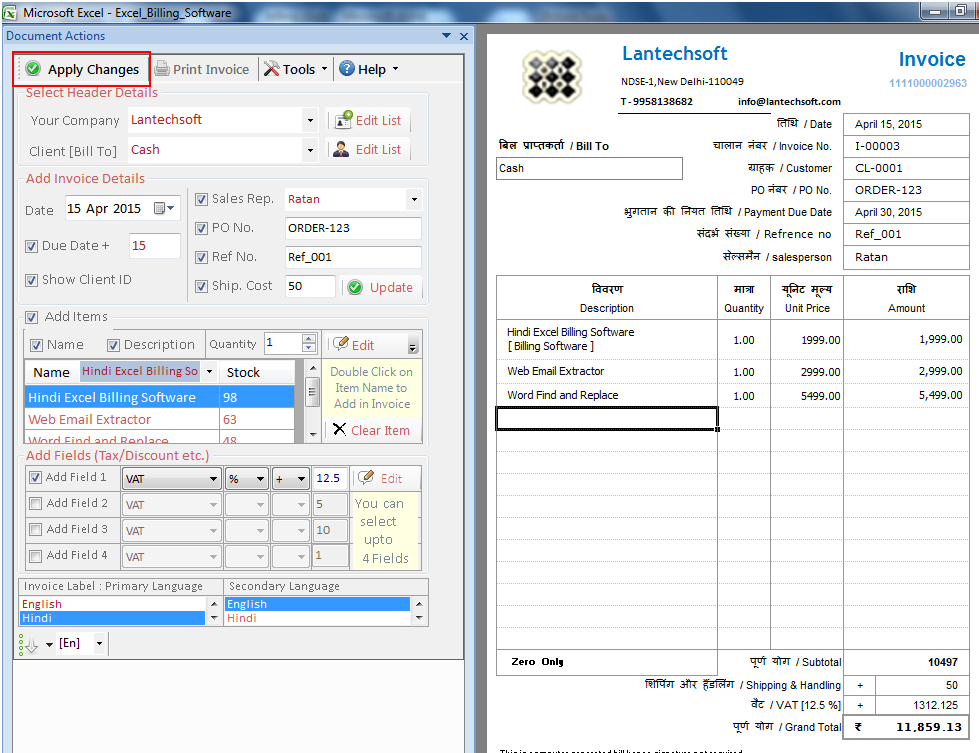
Task: Click the PO No. input field
Action: click(353, 229)
